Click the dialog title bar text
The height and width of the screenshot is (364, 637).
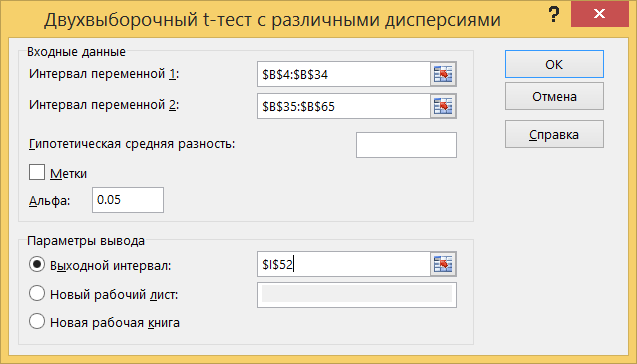272,20
